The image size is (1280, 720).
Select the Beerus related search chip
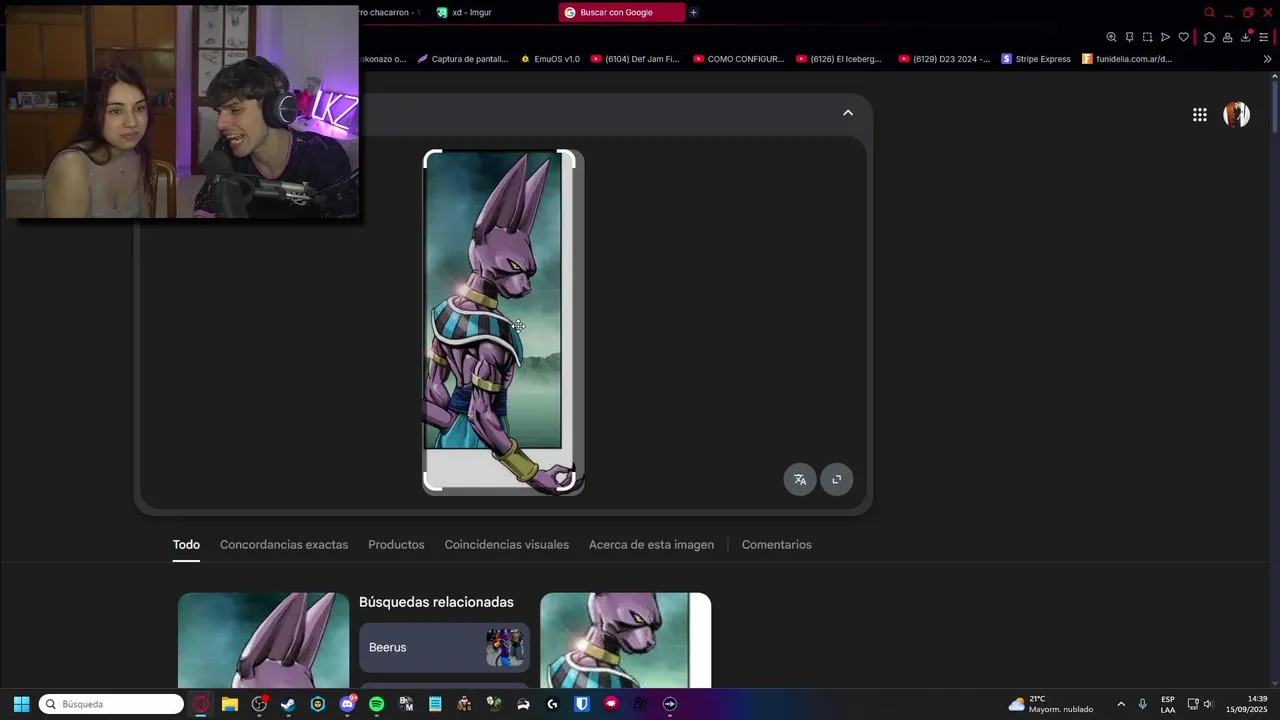[x=444, y=647]
